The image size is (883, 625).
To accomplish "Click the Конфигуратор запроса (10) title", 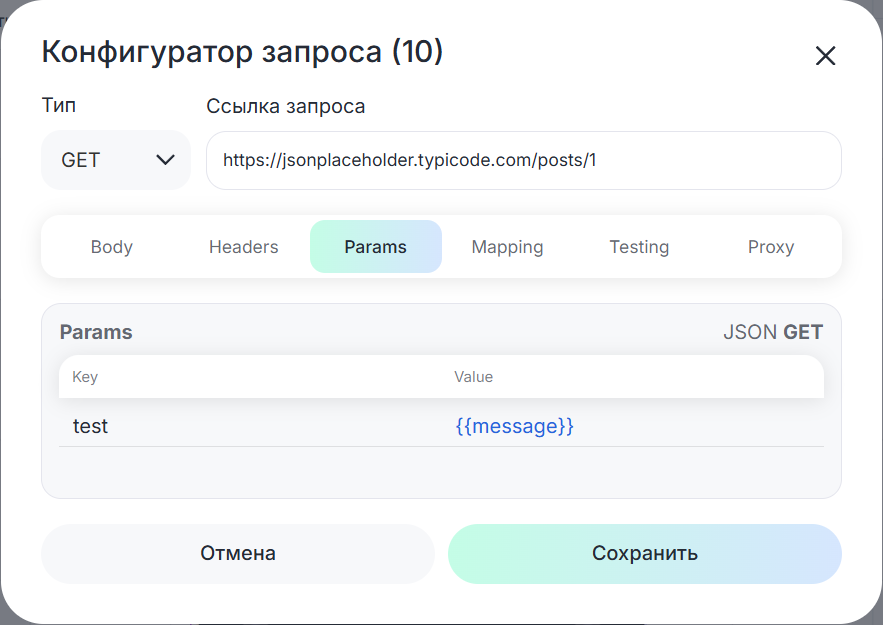I will [x=241, y=51].
